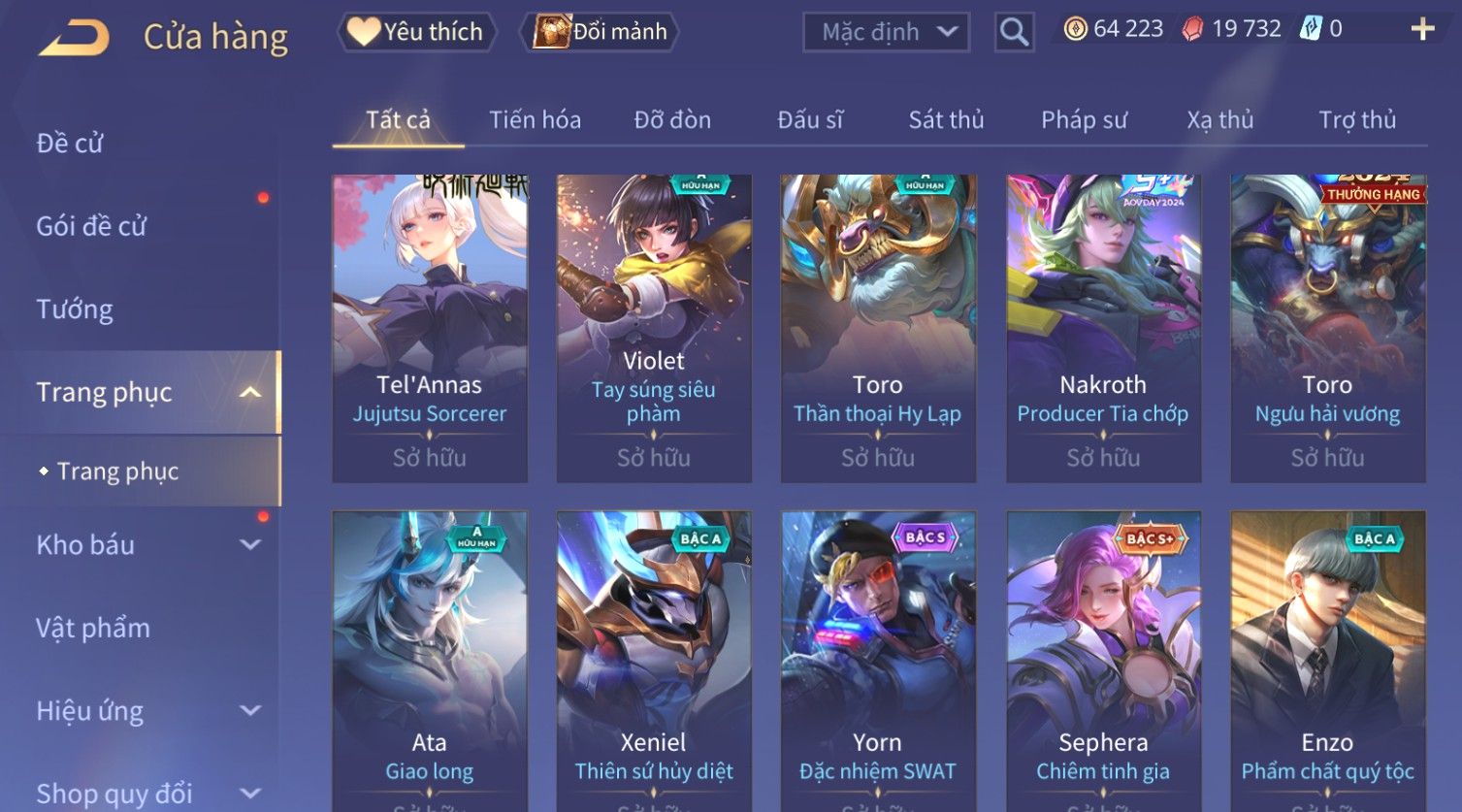This screenshot has height=812, width=1462.
Task: Select the Tiến hóa tab
Action: 535,119
